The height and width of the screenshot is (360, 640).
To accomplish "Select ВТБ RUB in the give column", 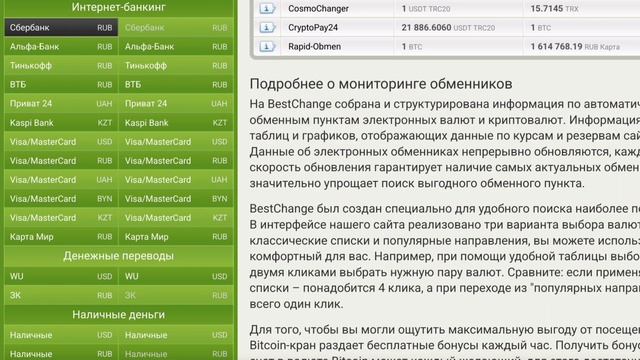I will tap(61, 84).
